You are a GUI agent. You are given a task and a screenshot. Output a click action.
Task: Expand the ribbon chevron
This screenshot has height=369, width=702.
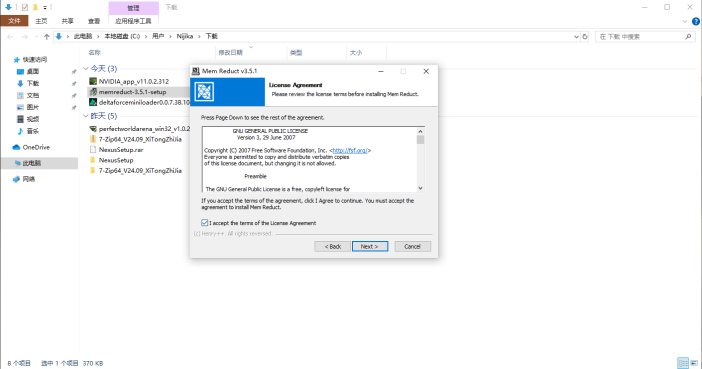(x=685, y=21)
